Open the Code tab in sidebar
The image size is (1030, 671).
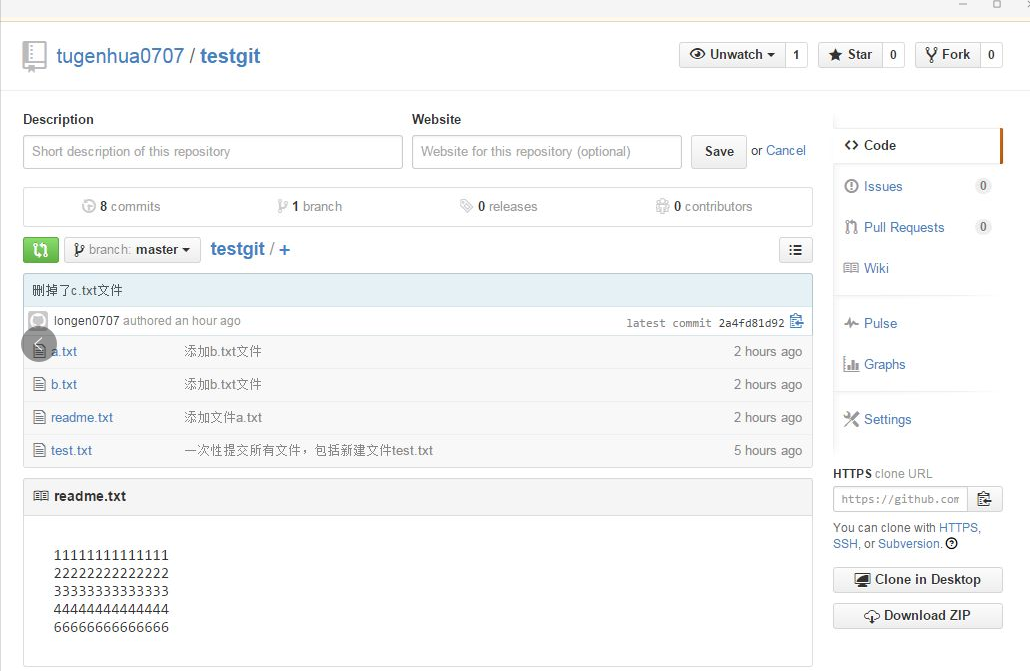(918, 145)
